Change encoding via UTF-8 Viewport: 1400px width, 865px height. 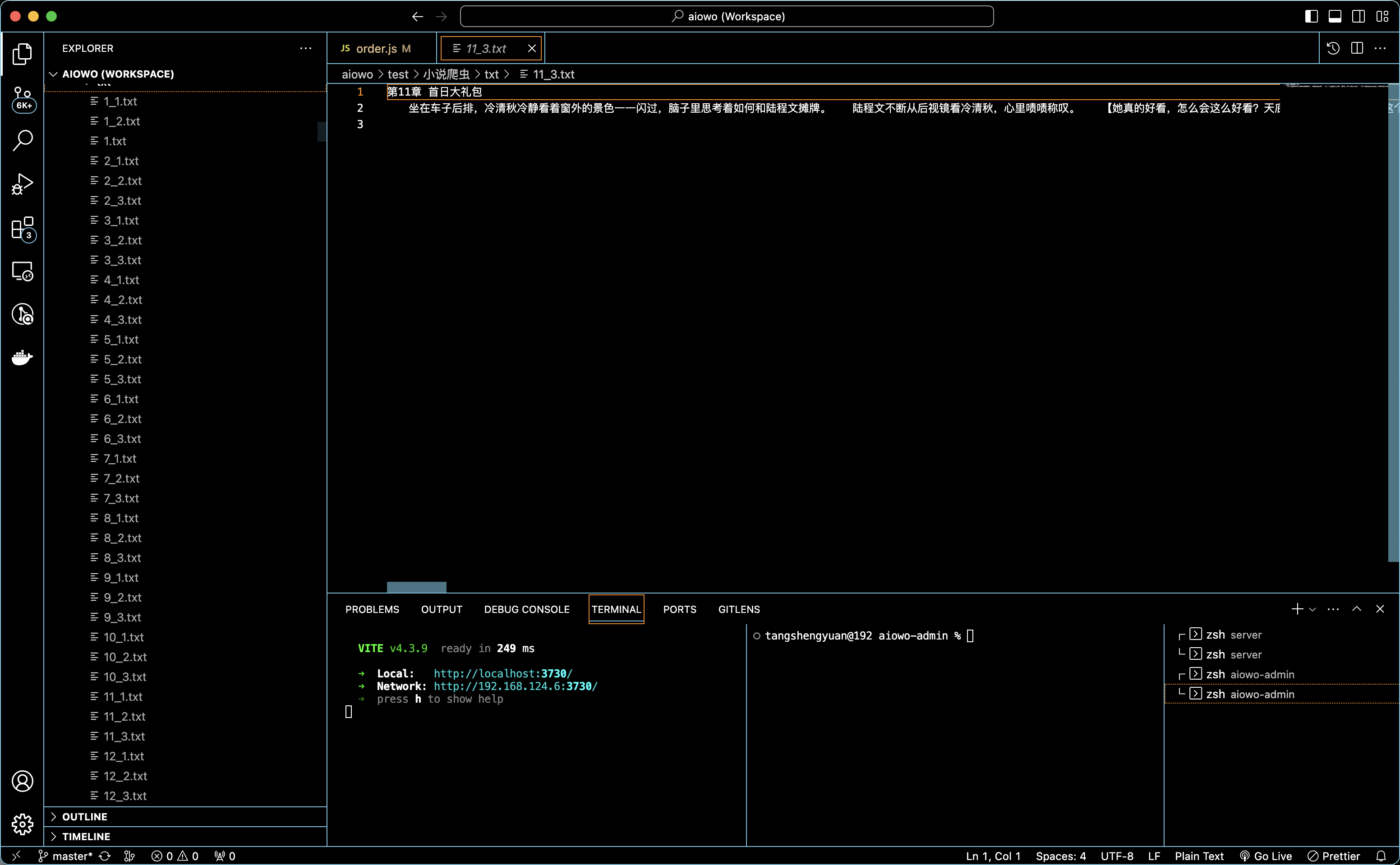(1117, 856)
